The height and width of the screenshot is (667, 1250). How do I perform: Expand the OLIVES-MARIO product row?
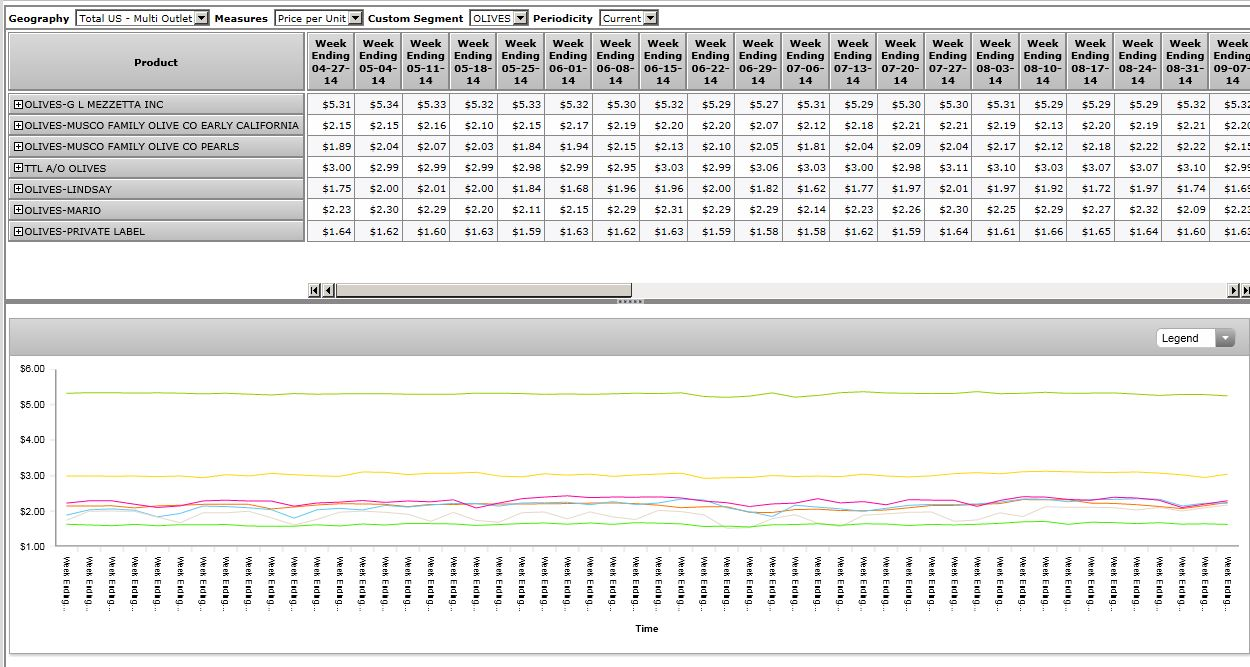tap(18, 210)
